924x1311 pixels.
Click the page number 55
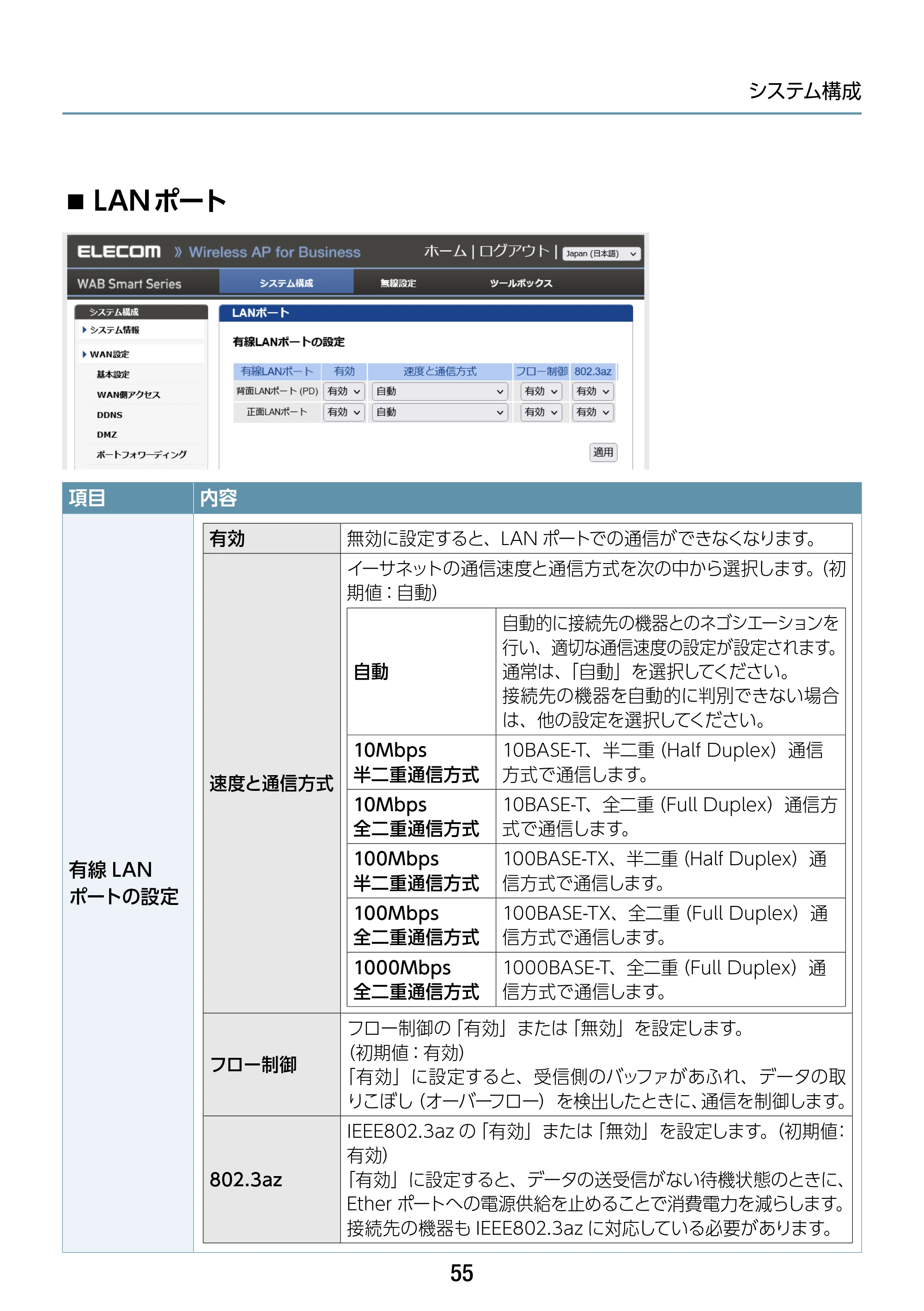[x=462, y=1273]
